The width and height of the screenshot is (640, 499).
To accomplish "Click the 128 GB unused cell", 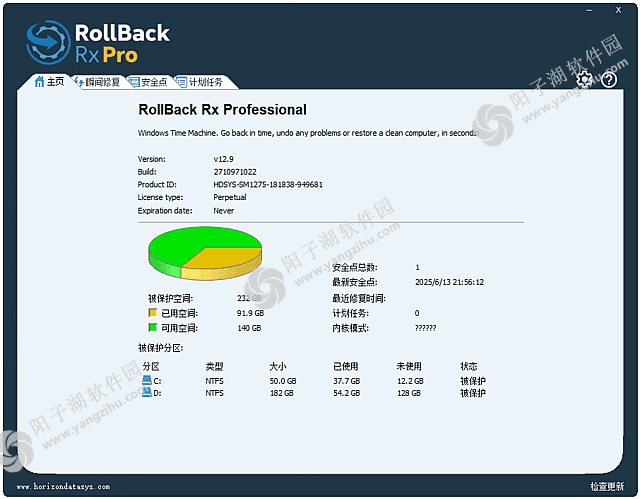I will pyautogui.click(x=409, y=393).
